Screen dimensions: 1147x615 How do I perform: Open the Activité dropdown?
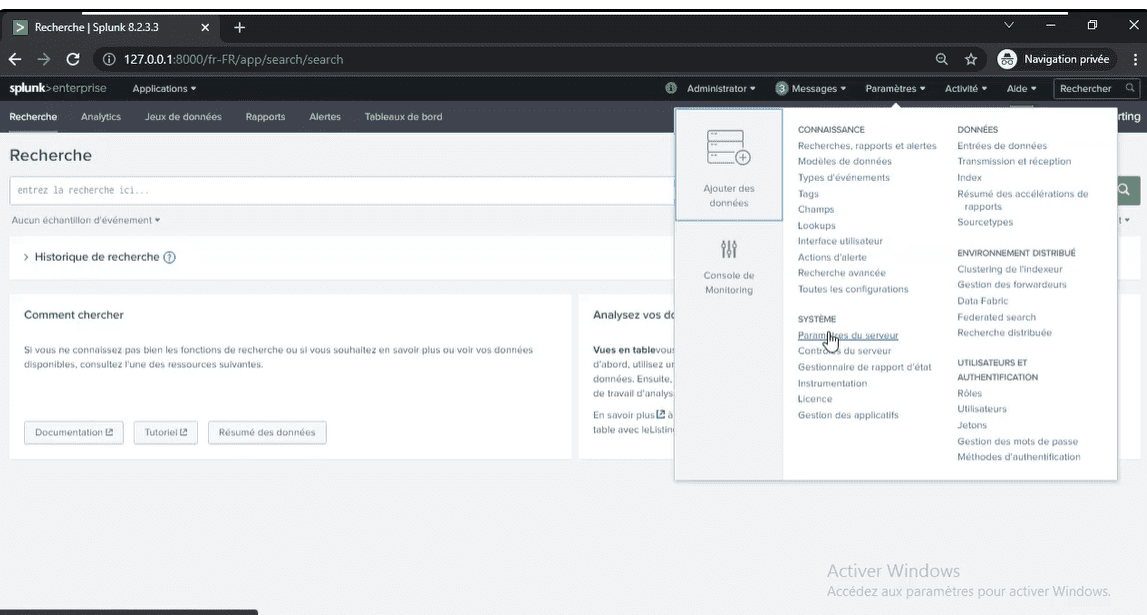966,88
